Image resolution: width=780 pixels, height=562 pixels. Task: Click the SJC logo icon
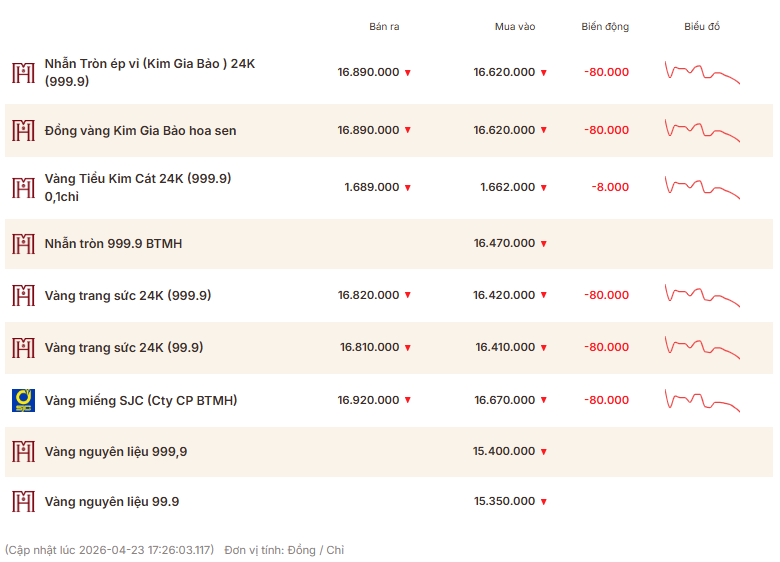pyautogui.click(x=23, y=400)
